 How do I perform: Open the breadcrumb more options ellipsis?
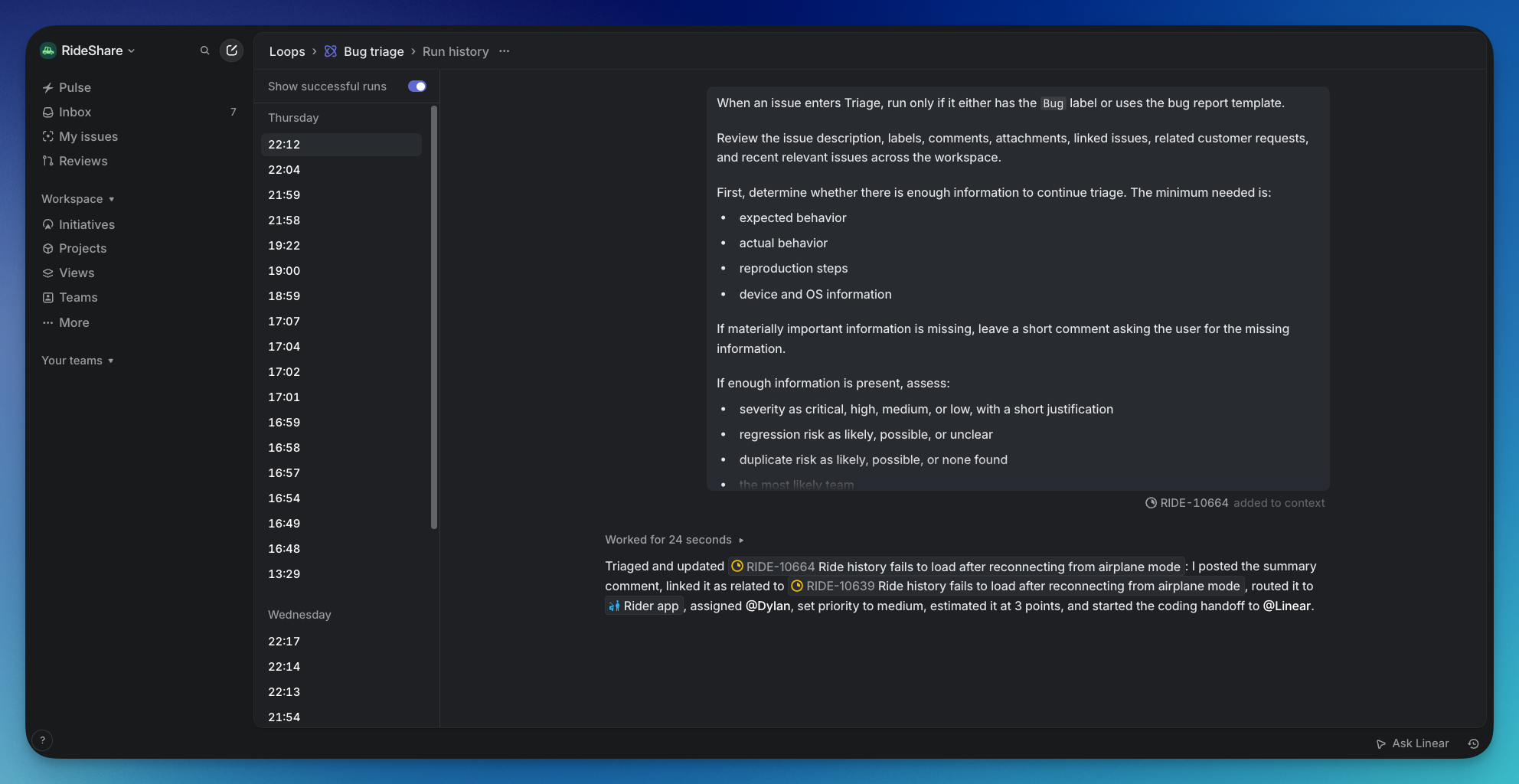[504, 51]
